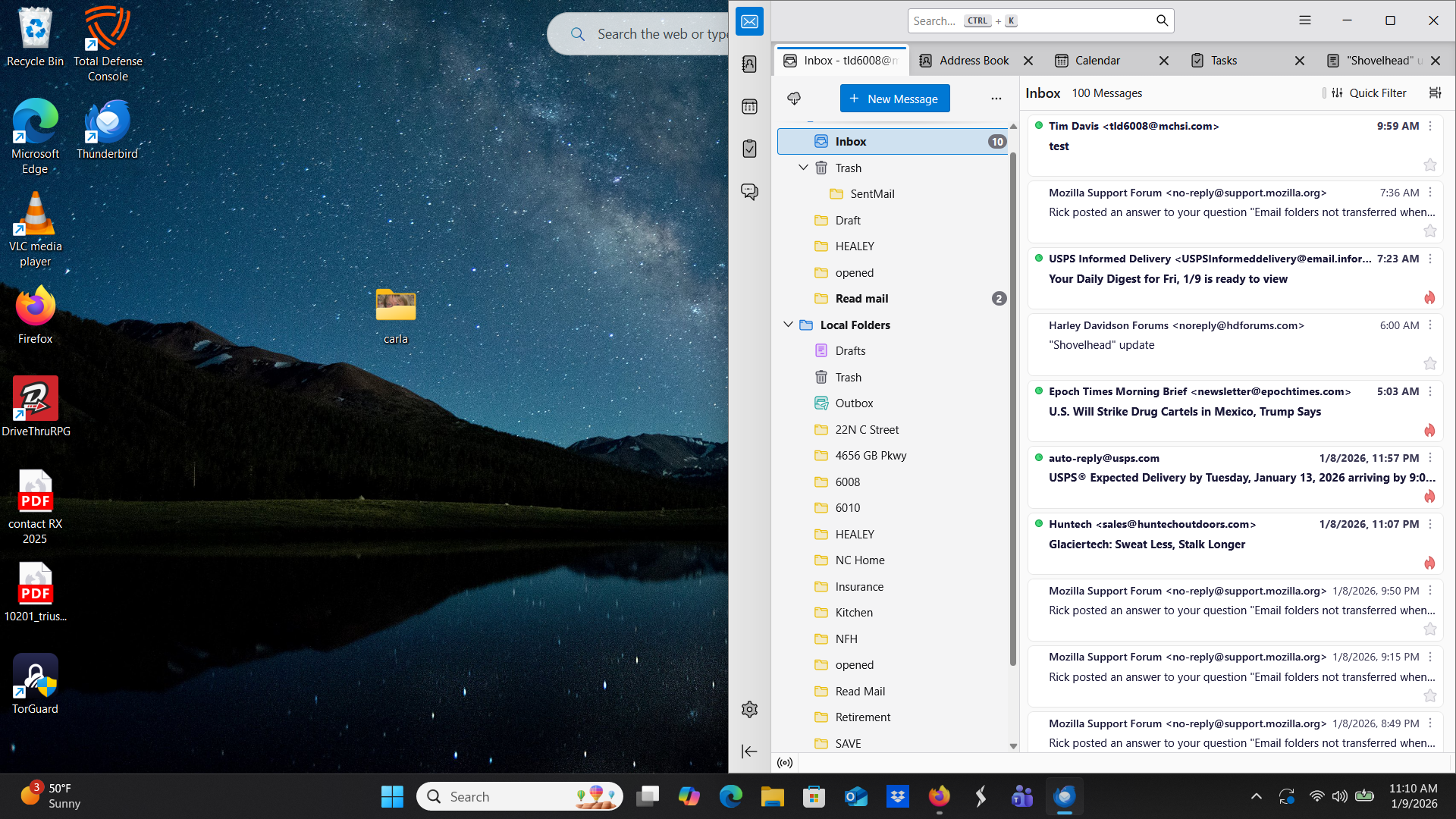Click the New Message button
Screen dimensions: 1456x819
(894, 99)
